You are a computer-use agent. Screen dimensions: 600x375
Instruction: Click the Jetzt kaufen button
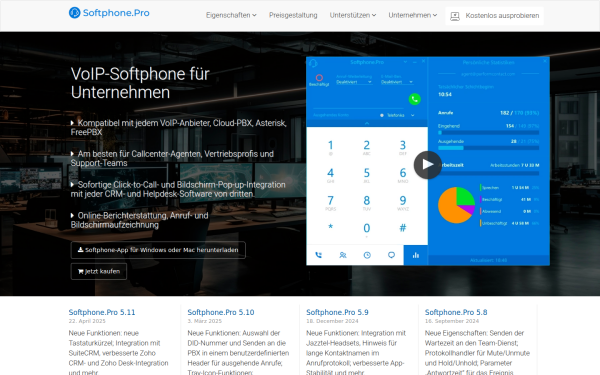point(99,271)
